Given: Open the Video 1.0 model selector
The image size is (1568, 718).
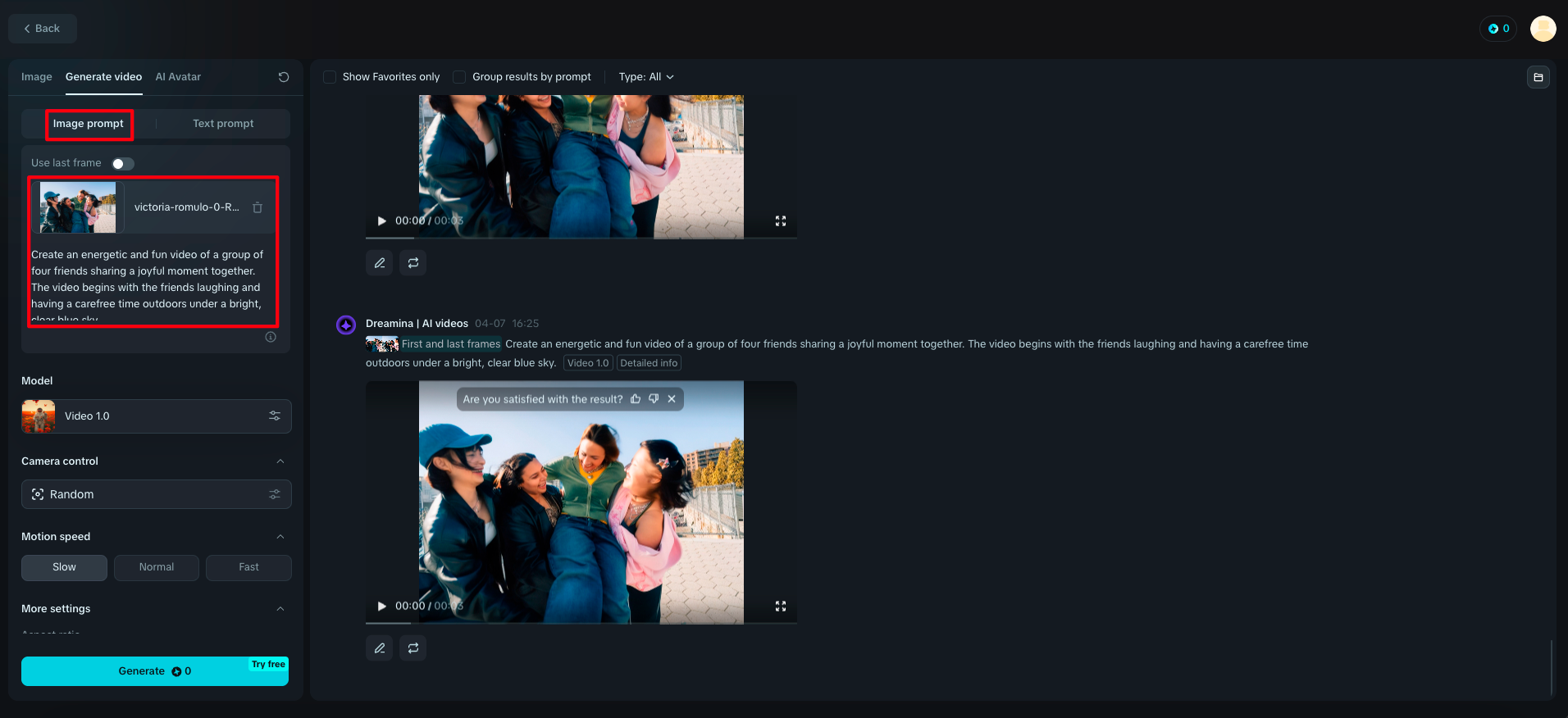Looking at the screenshot, I should click(157, 416).
